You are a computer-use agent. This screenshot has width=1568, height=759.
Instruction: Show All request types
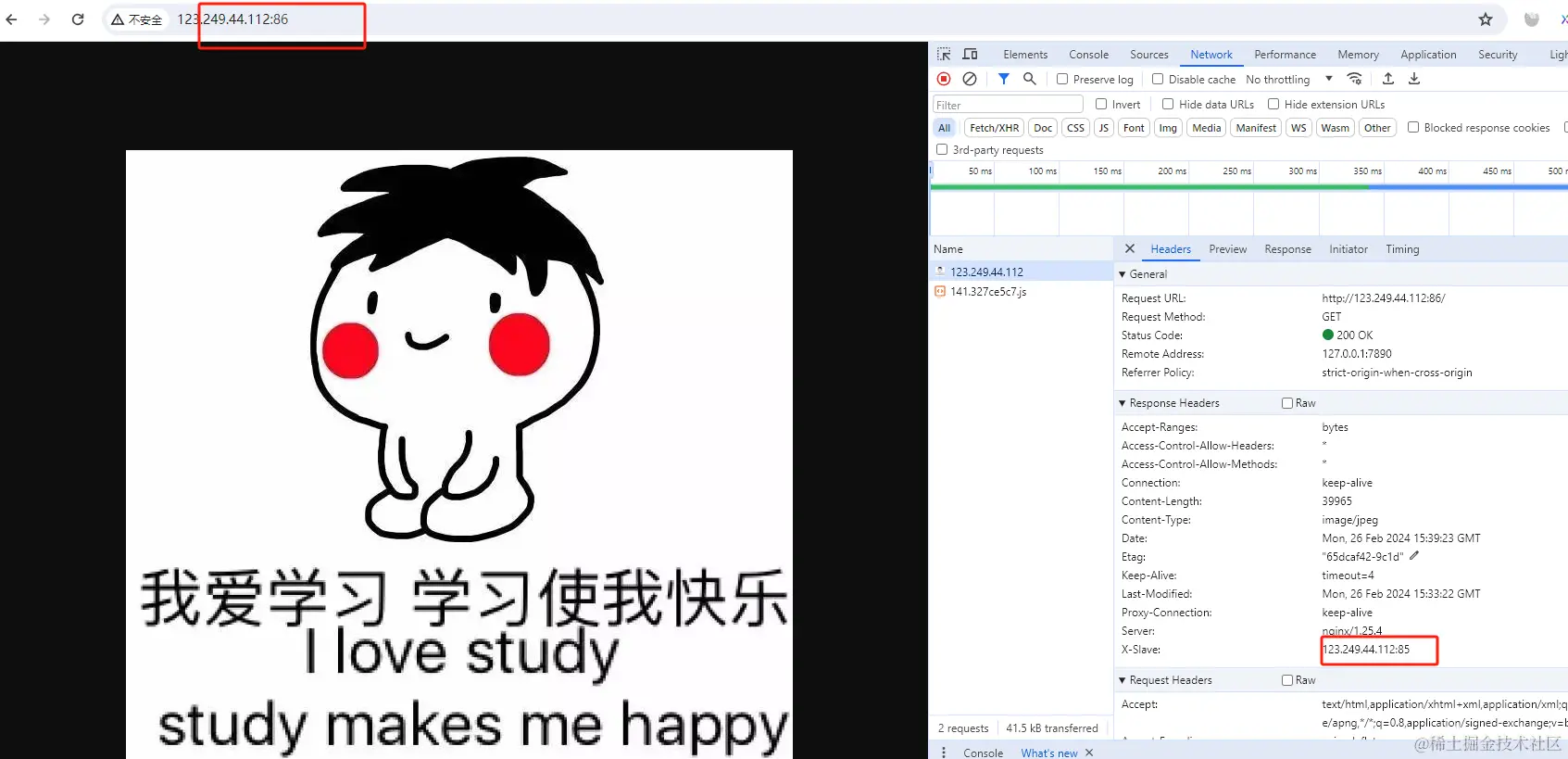(944, 128)
